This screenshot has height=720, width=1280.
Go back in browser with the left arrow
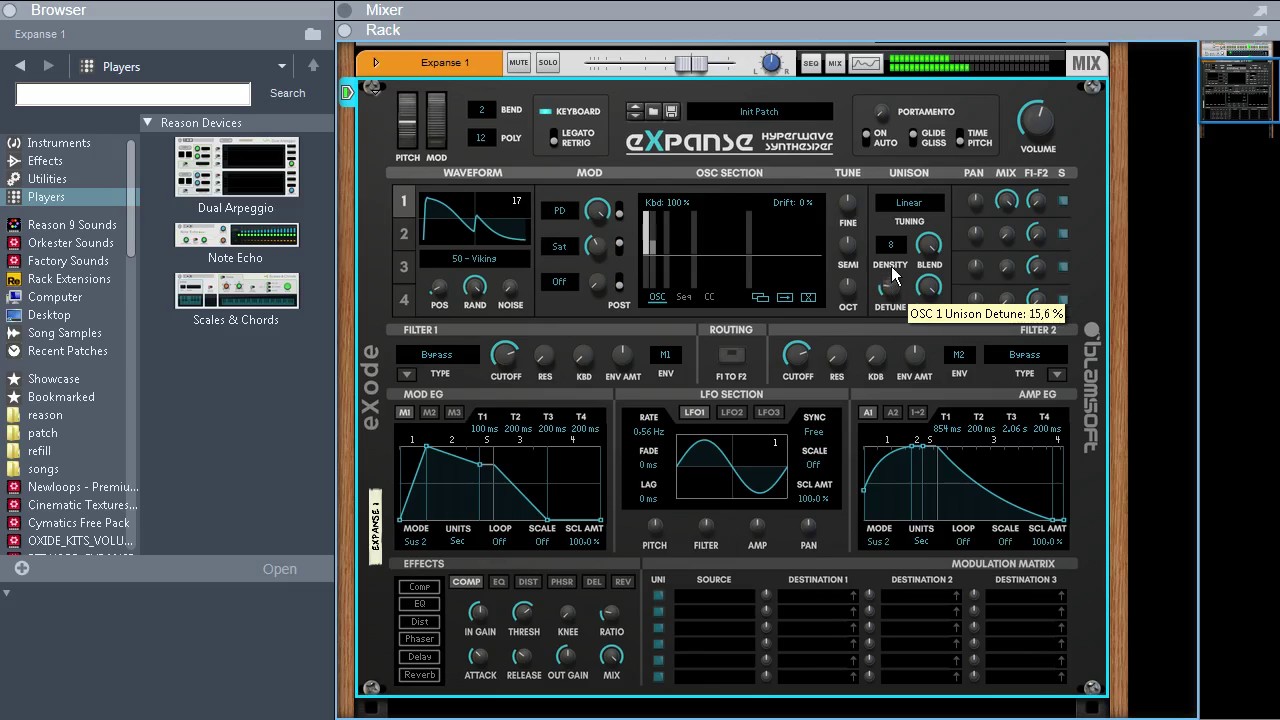(20, 66)
